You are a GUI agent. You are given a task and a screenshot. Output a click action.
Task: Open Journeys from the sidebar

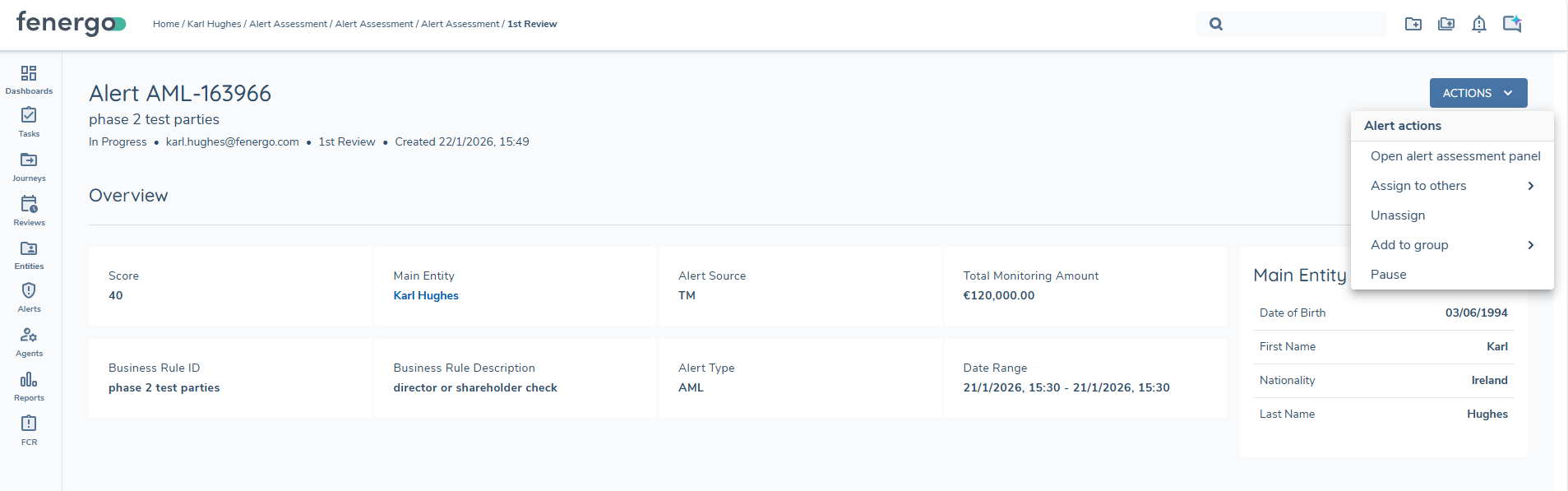tap(29, 160)
